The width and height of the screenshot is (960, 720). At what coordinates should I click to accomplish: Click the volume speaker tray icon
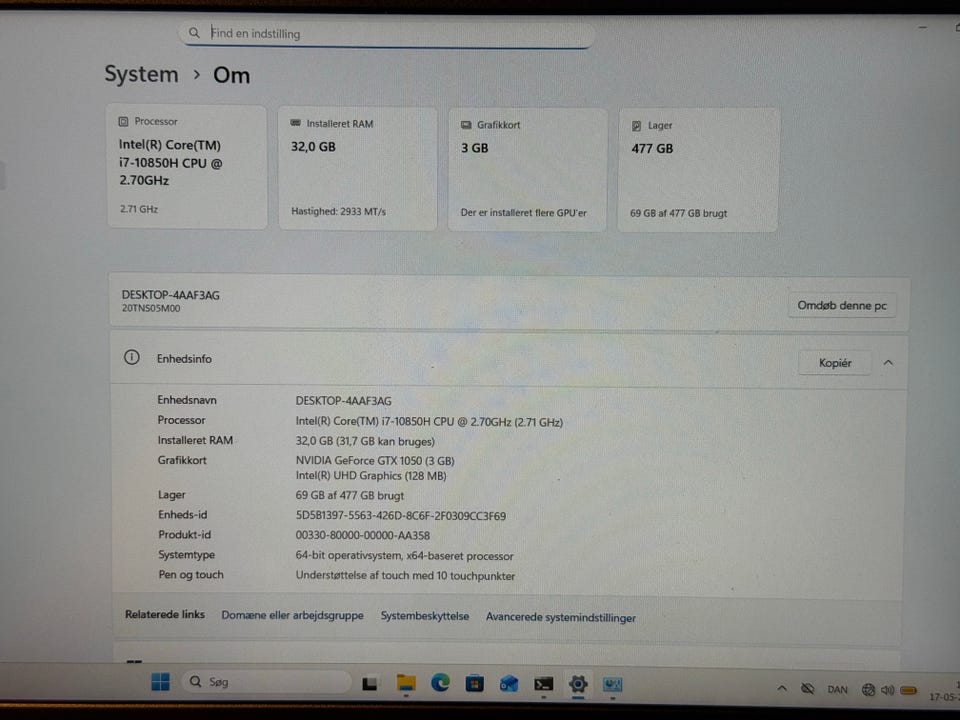(888, 690)
